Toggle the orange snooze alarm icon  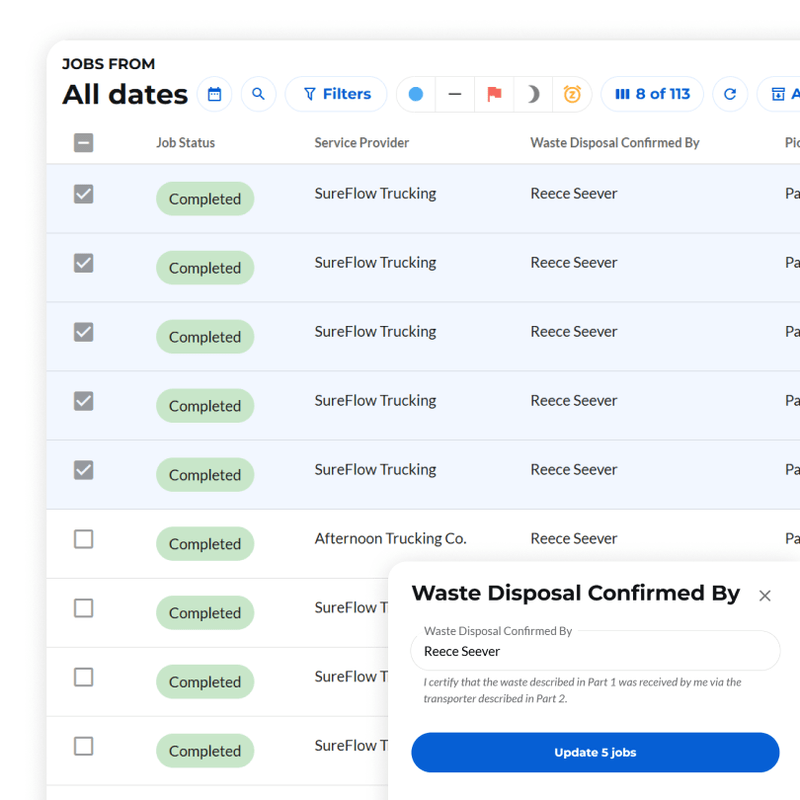pos(572,94)
